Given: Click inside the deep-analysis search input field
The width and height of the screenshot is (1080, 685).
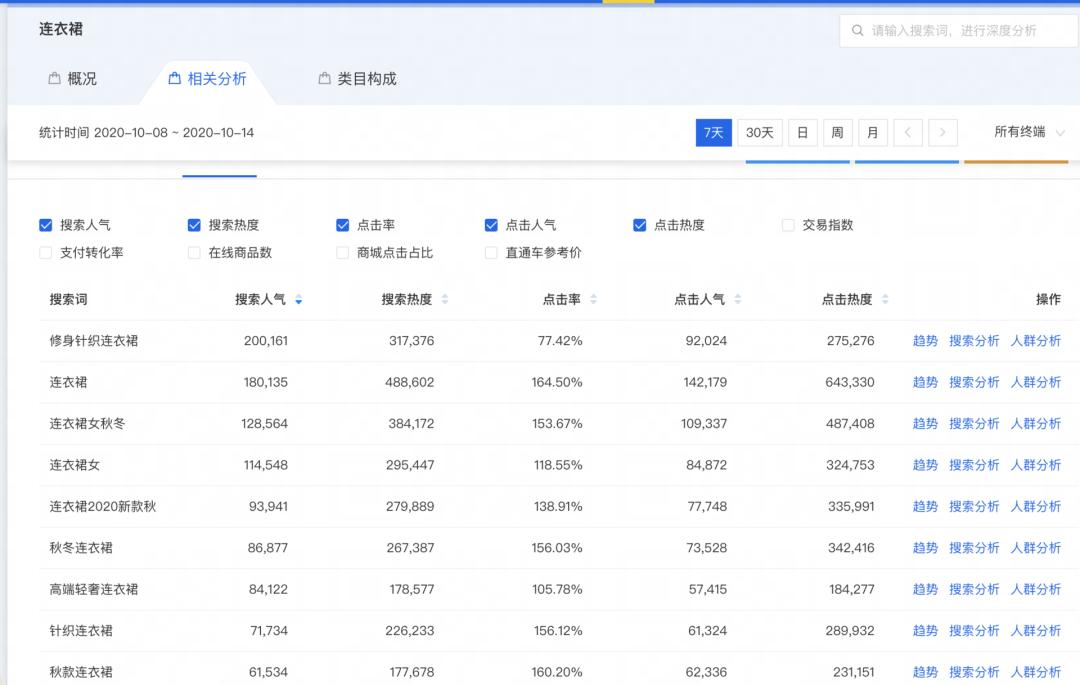Looking at the screenshot, I should click(x=950, y=30).
